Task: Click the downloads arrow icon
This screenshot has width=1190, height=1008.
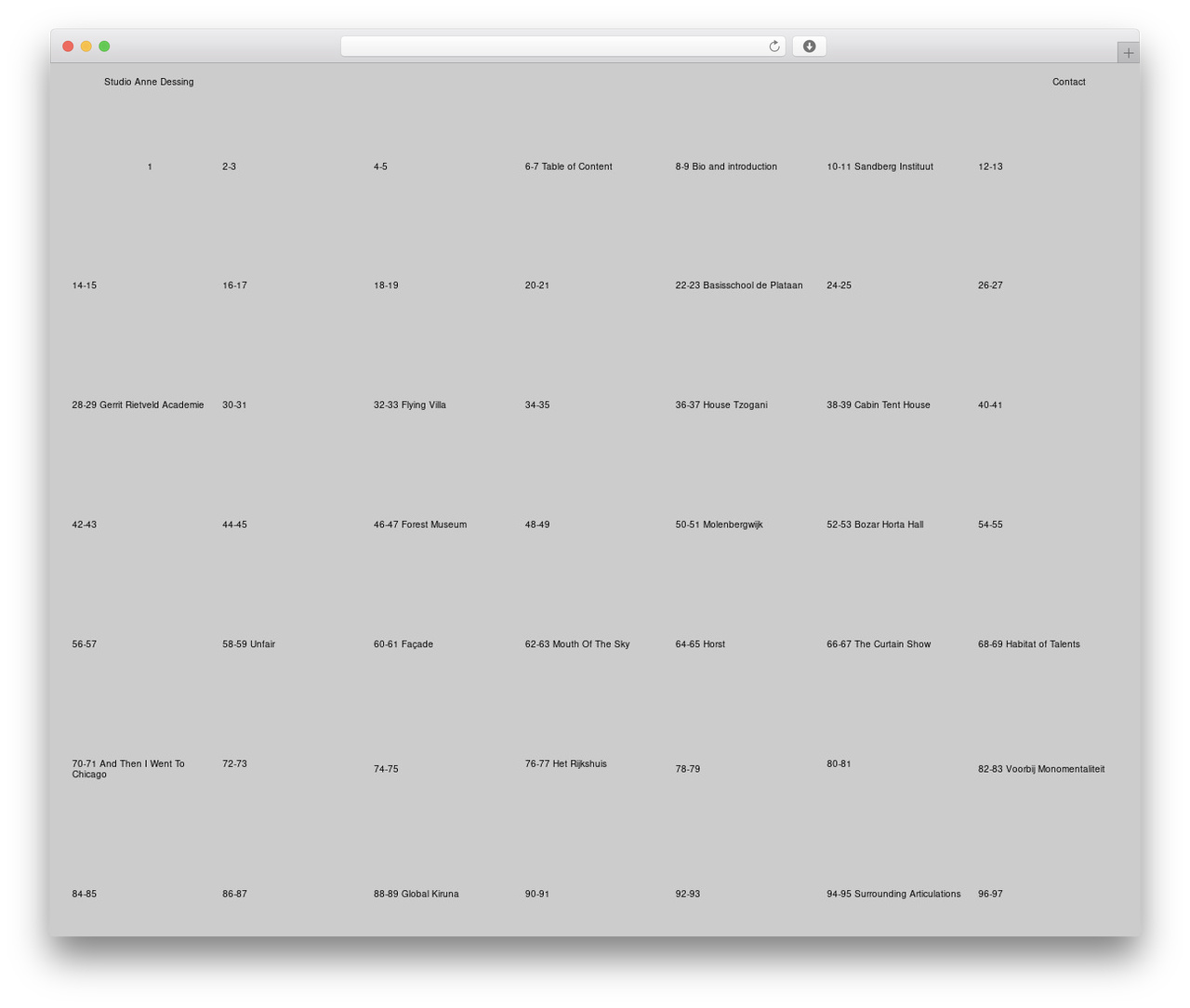Action: 809,46
